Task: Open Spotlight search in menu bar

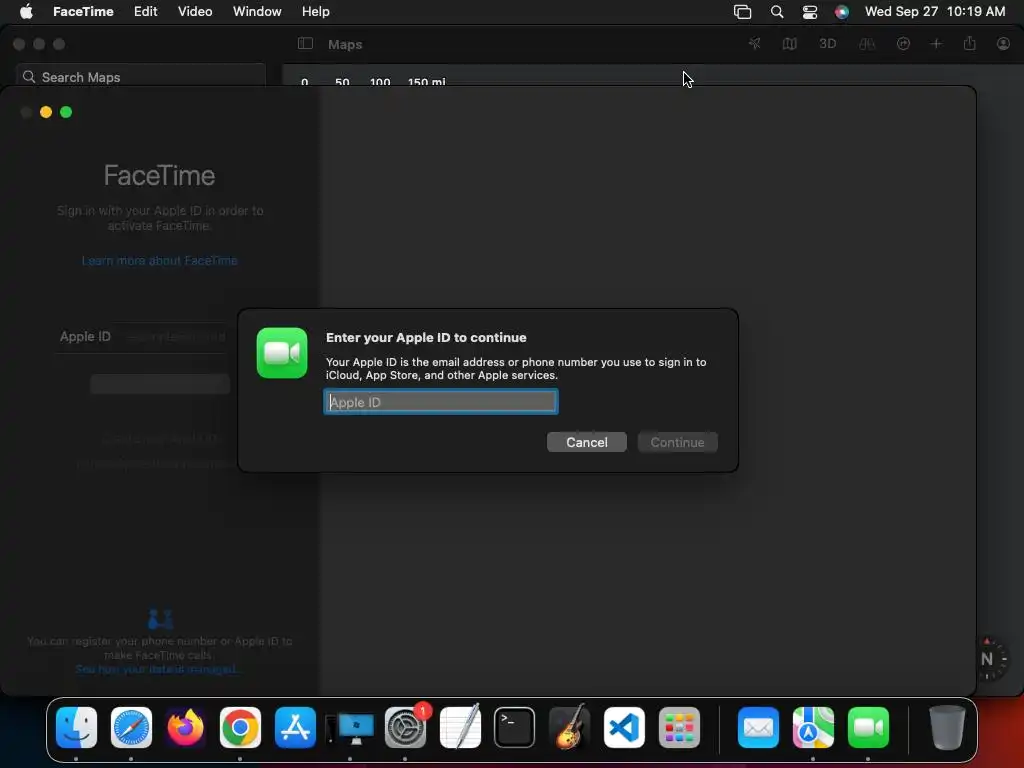Action: click(x=776, y=12)
